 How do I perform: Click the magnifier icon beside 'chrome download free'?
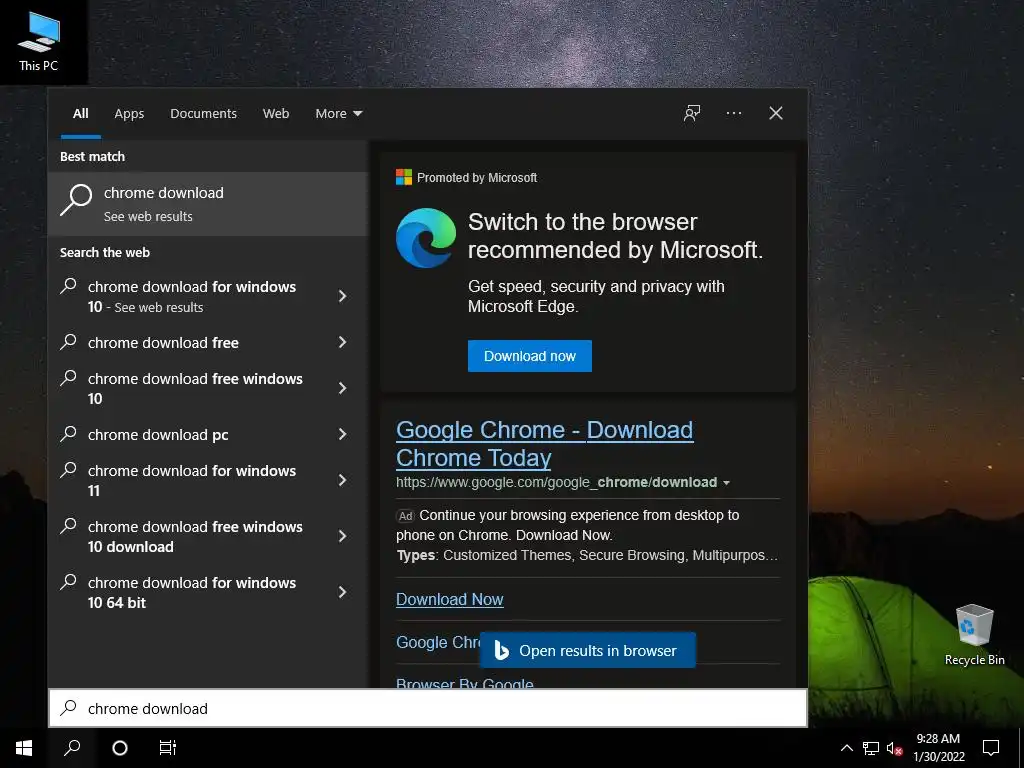click(69, 342)
